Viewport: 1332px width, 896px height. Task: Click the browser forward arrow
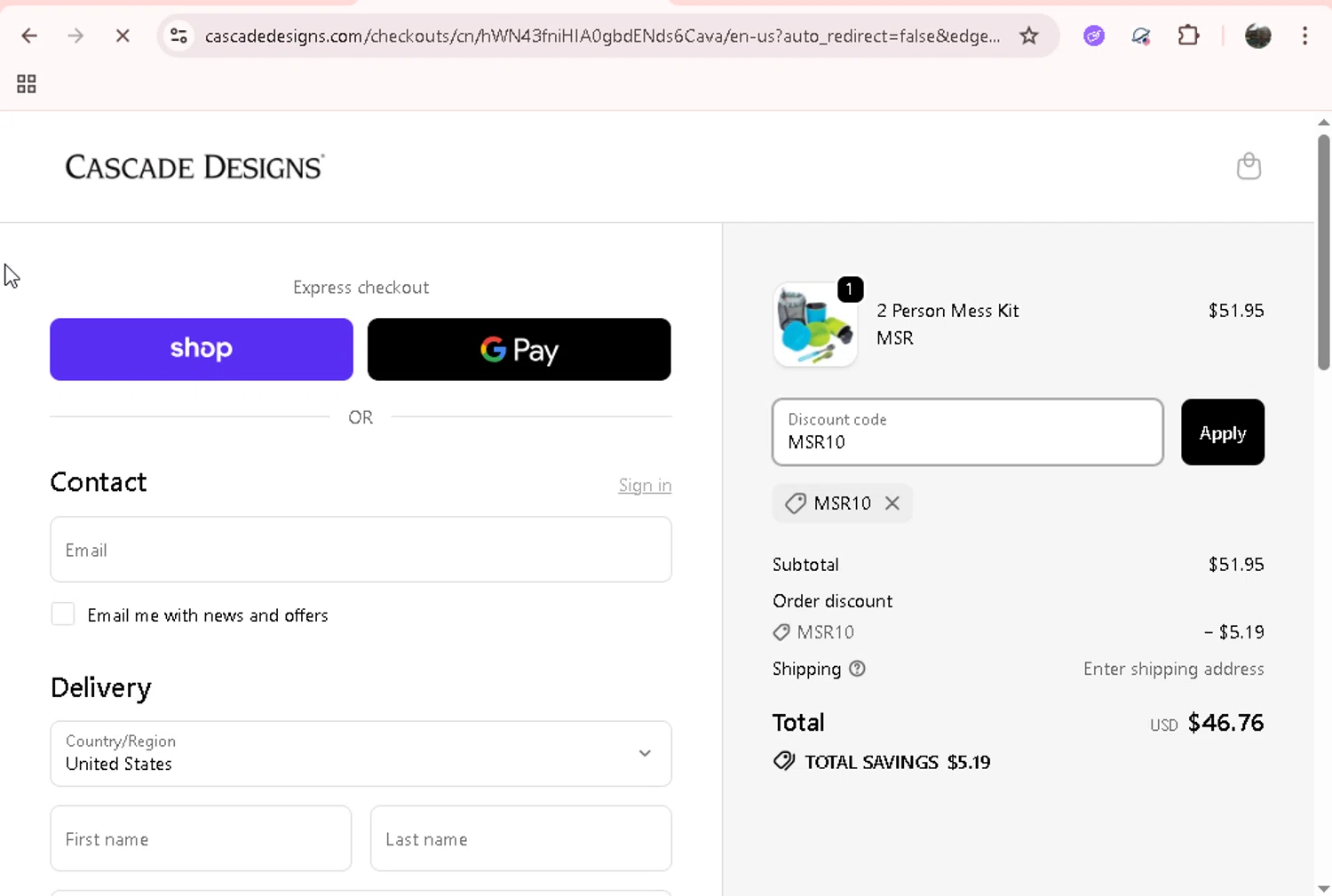tap(76, 36)
